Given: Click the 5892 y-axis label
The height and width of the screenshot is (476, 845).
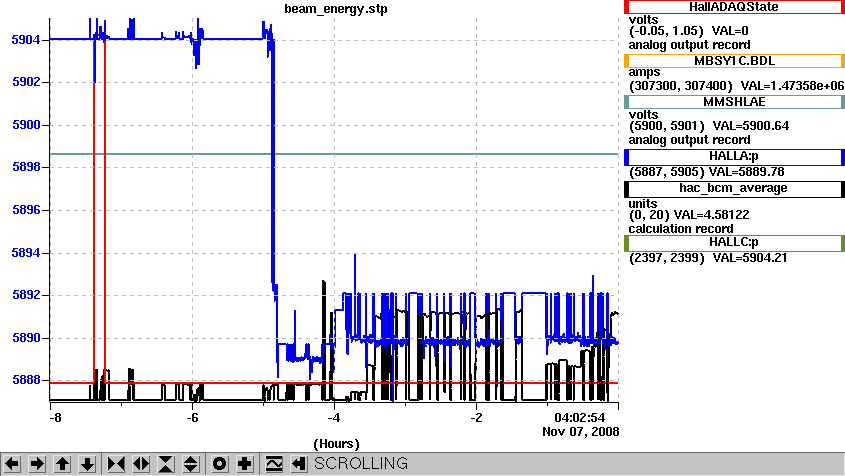Looking at the screenshot, I should coord(26,295).
